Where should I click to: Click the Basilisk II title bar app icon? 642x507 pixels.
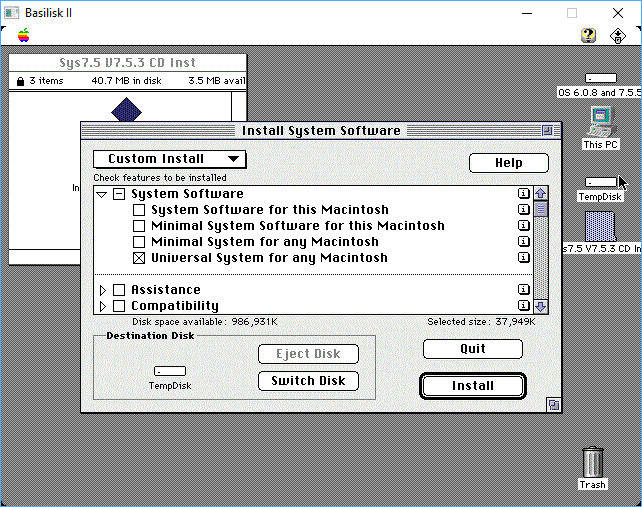coord(12,13)
